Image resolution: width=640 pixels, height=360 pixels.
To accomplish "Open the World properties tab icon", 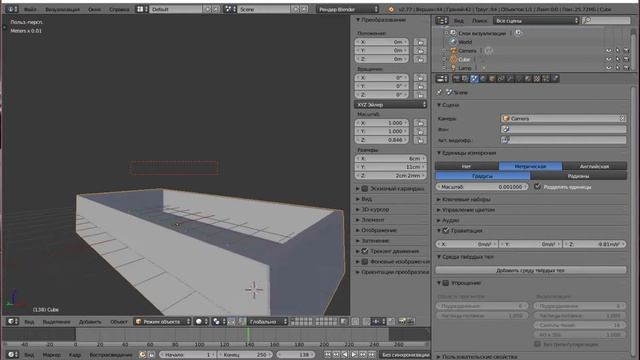I will point(483,78).
